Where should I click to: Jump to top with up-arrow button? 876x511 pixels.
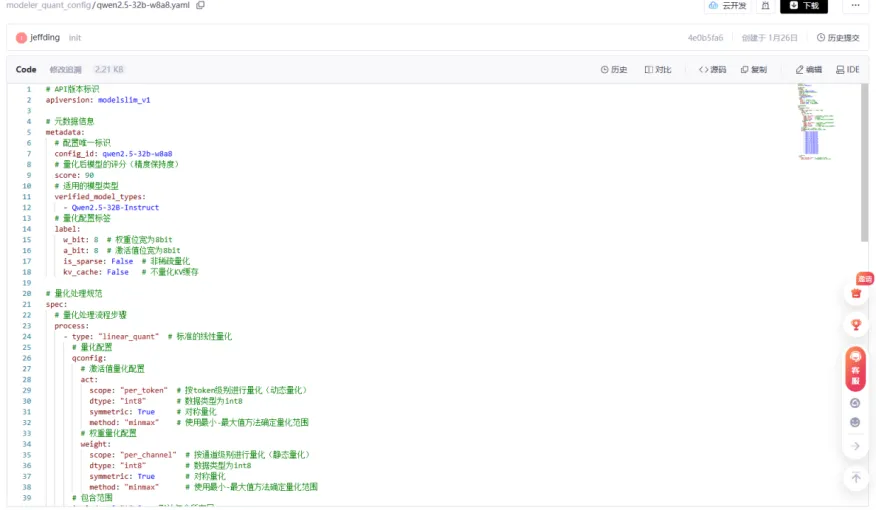click(855, 478)
